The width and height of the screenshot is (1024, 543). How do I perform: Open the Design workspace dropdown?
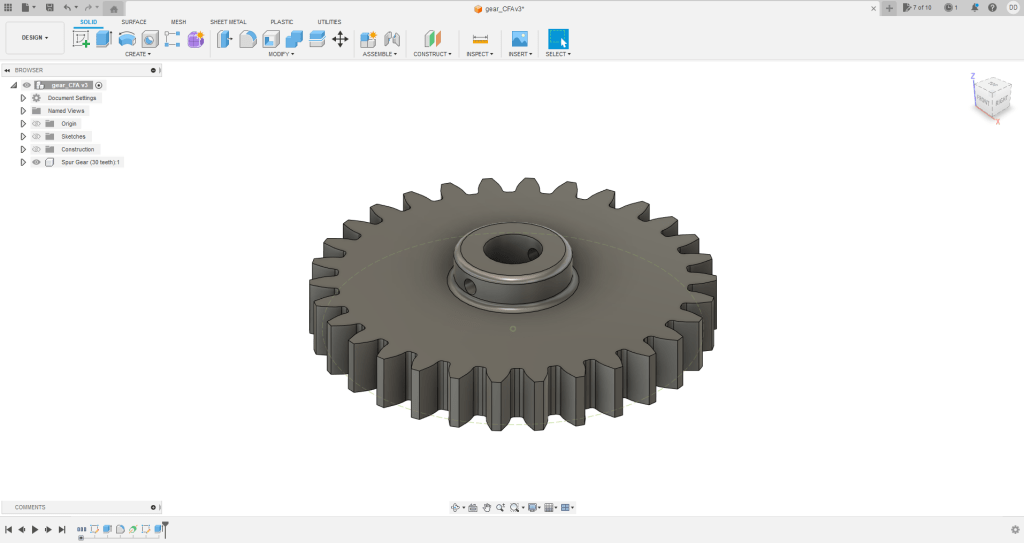35,38
